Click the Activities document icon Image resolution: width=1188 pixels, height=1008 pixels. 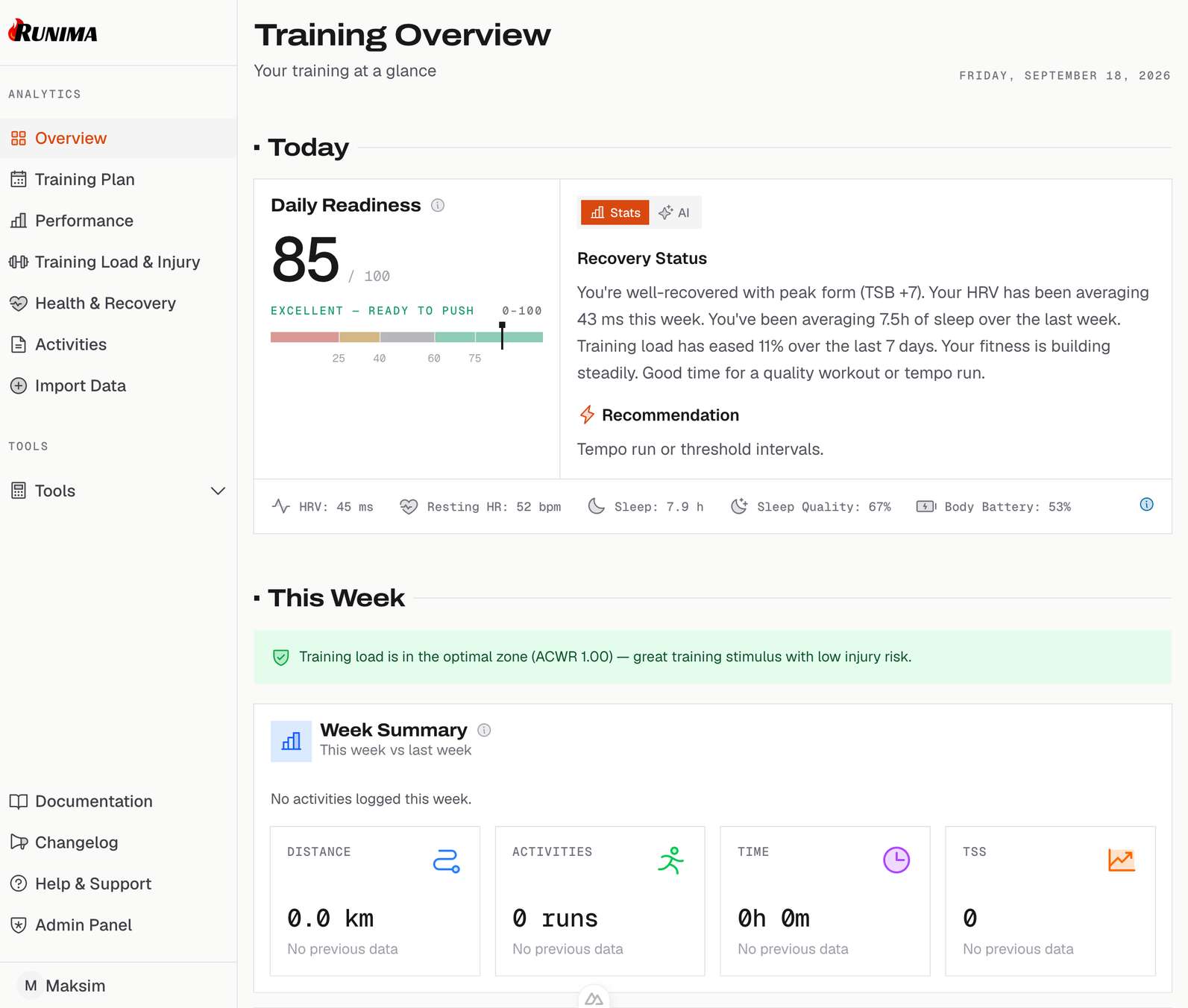pyautogui.click(x=19, y=344)
